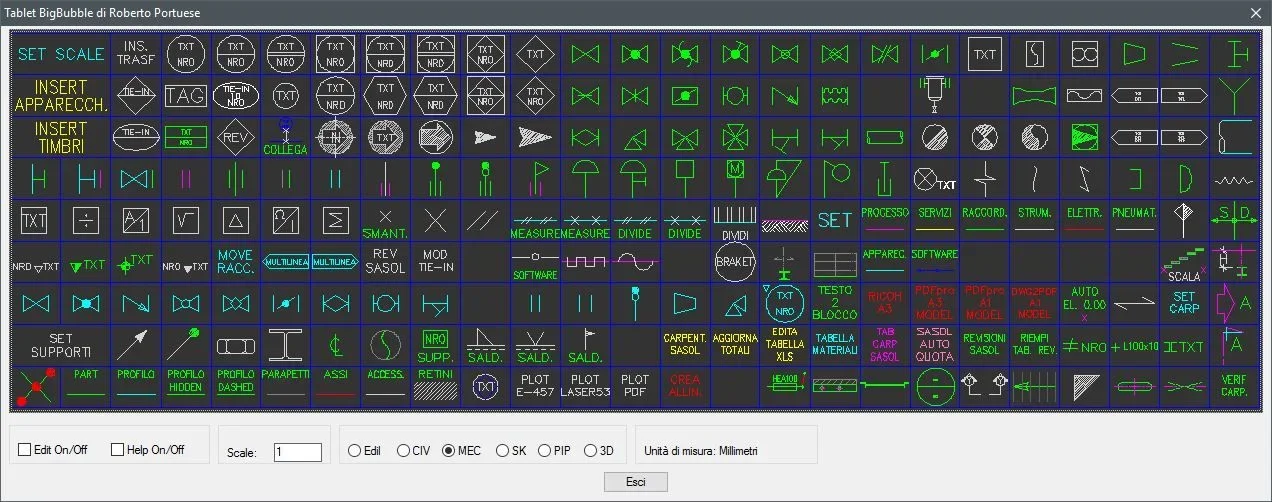Click the DIVIDI comb icon

point(735,220)
